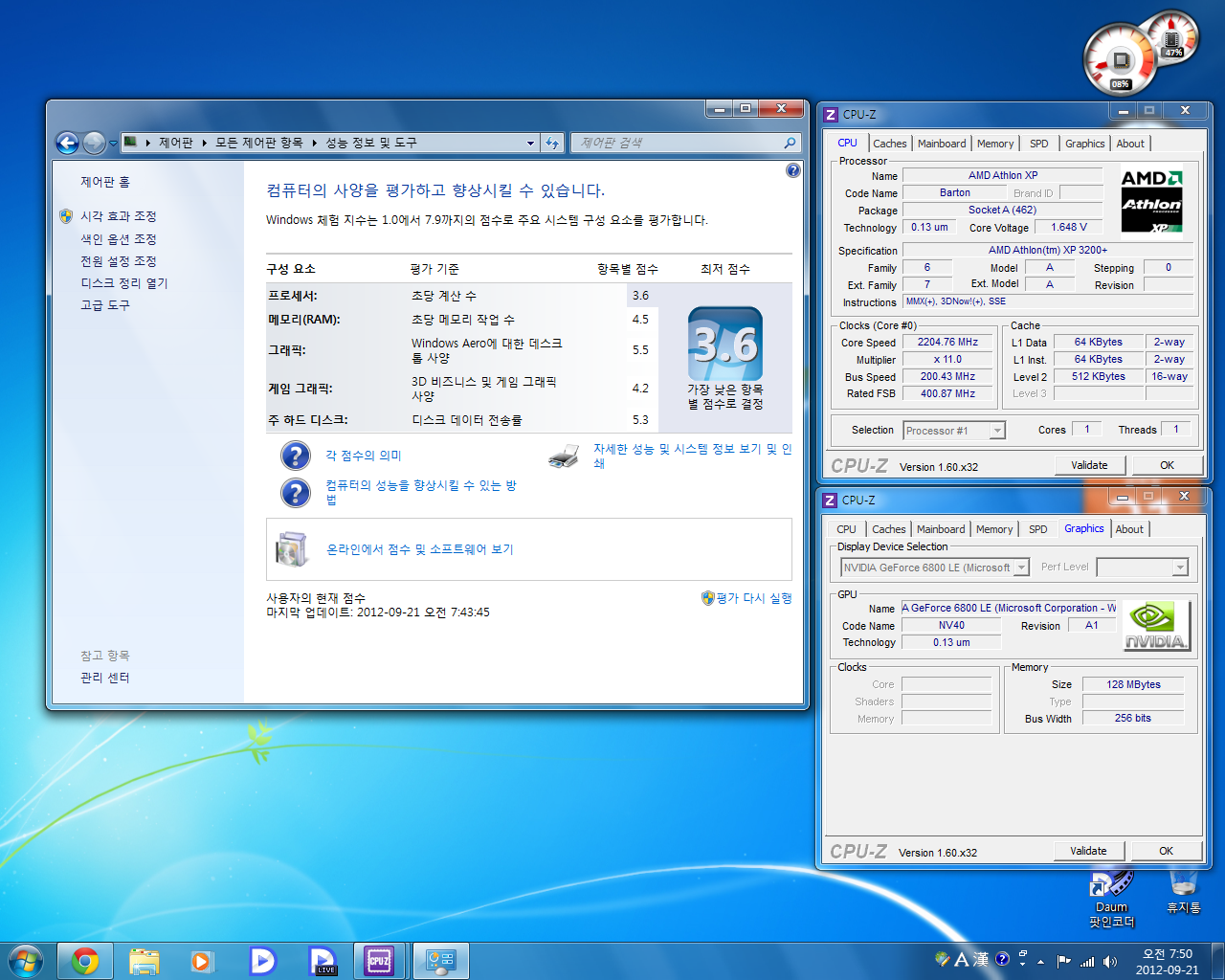Image resolution: width=1225 pixels, height=980 pixels.
Task: Click the Control Panel taskbar button
Action: (x=441, y=961)
